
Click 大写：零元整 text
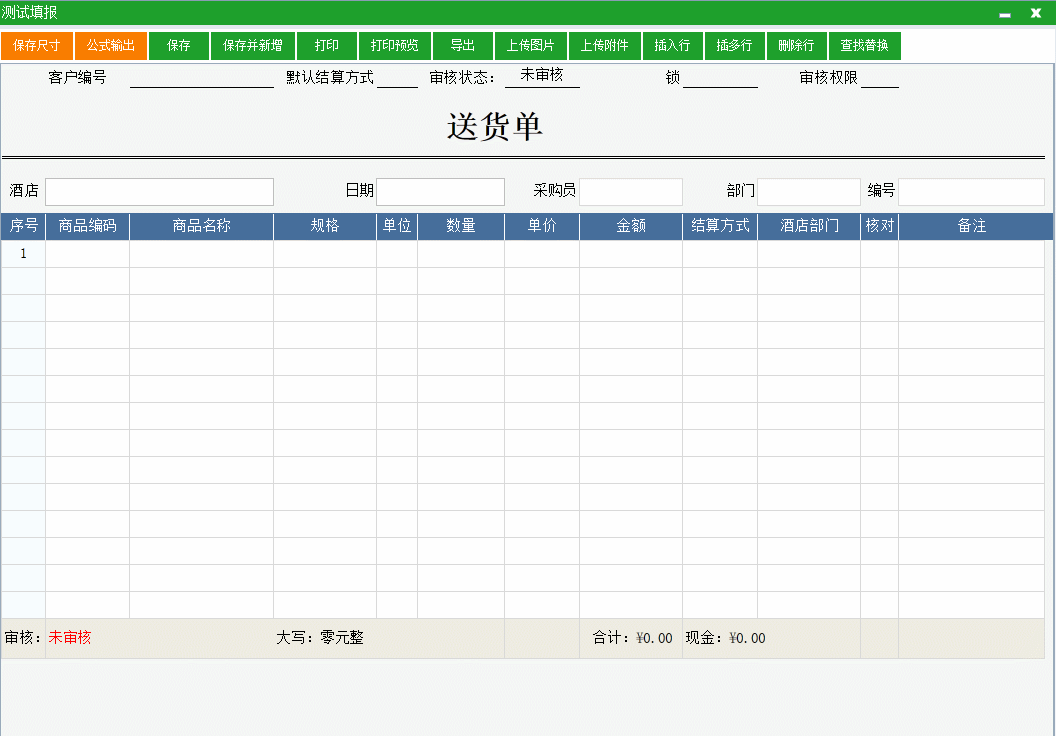point(320,638)
